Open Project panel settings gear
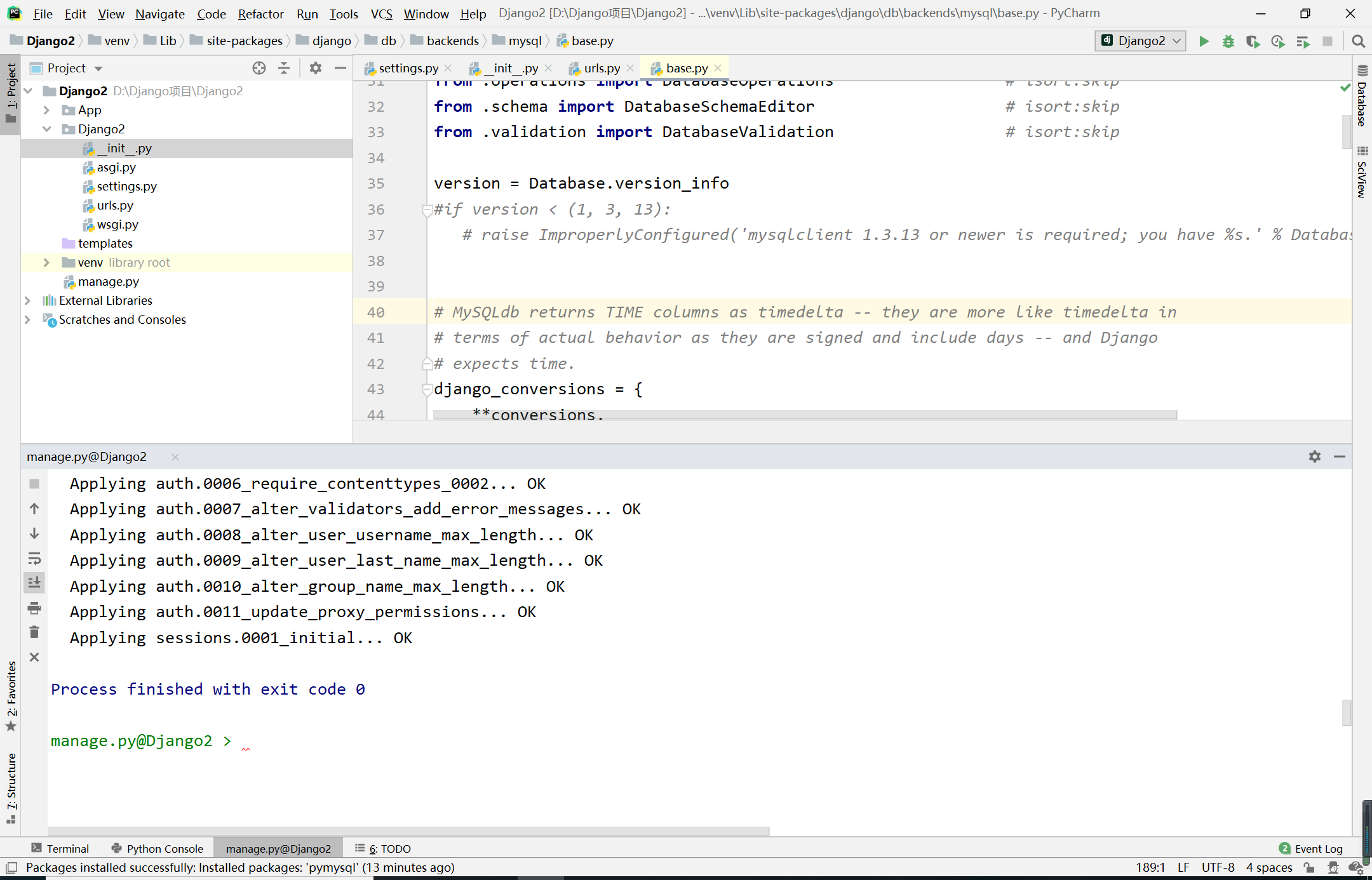This screenshot has width=1372, height=880. 316,68
